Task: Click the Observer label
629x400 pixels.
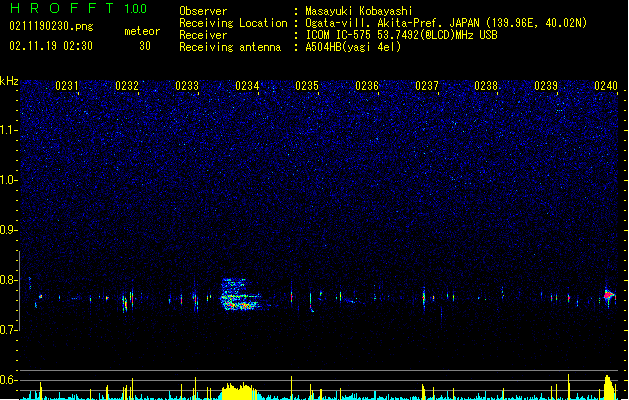Action: tap(203, 11)
